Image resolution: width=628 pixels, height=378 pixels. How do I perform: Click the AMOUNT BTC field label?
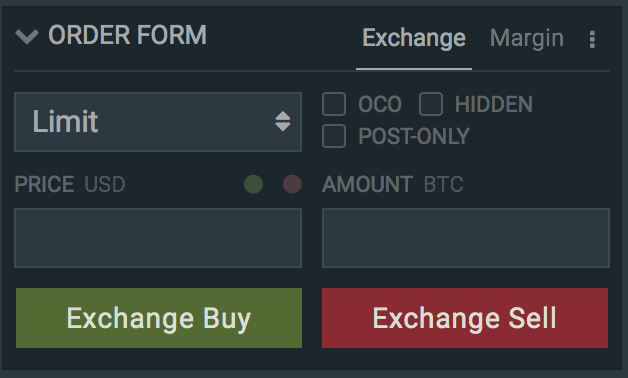coord(392,185)
